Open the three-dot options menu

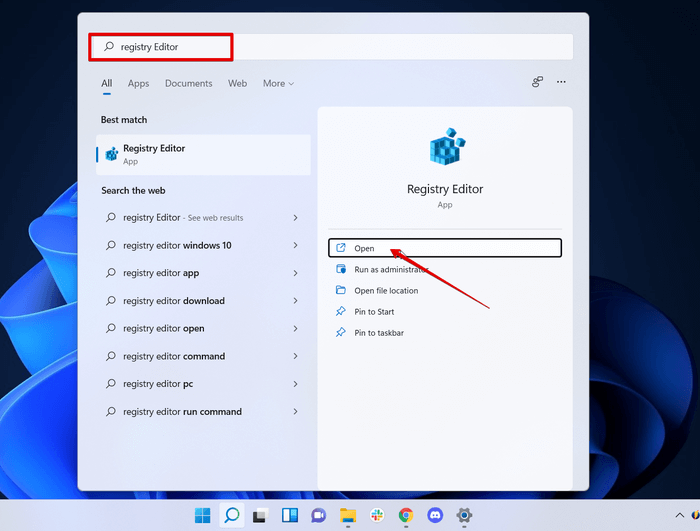tap(561, 82)
